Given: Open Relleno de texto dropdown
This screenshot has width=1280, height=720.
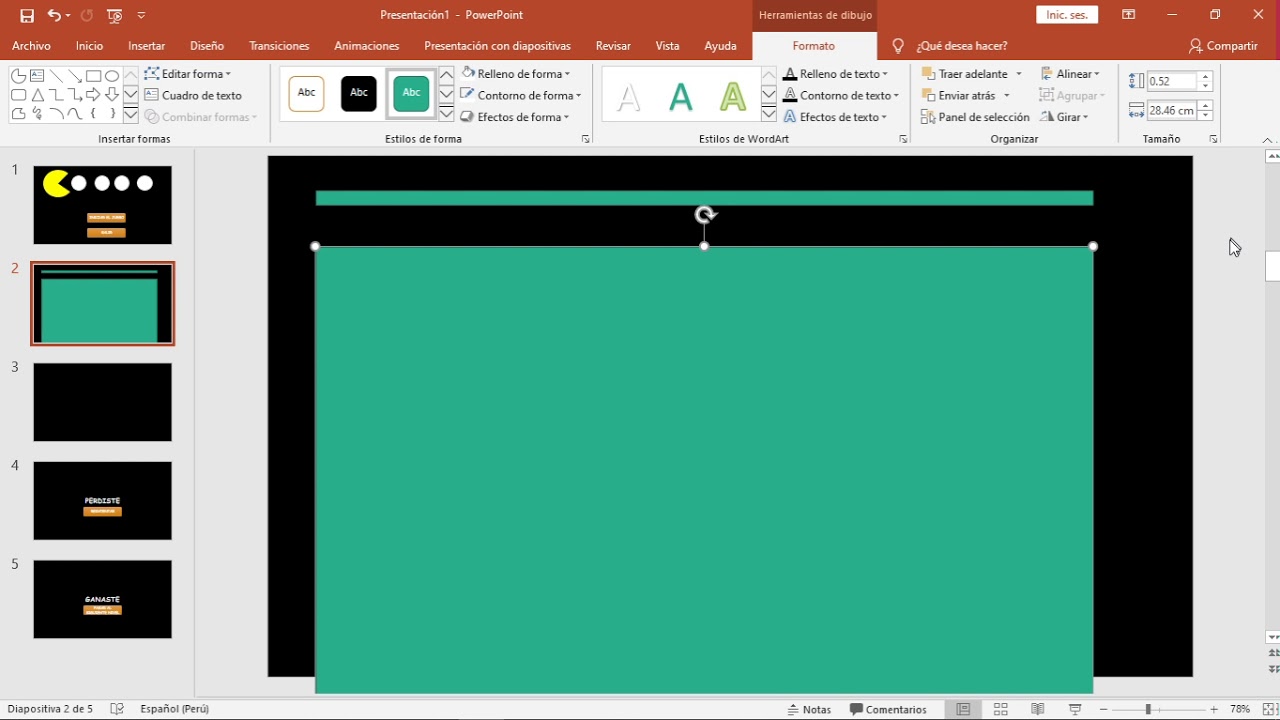Looking at the screenshot, I should (836, 74).
